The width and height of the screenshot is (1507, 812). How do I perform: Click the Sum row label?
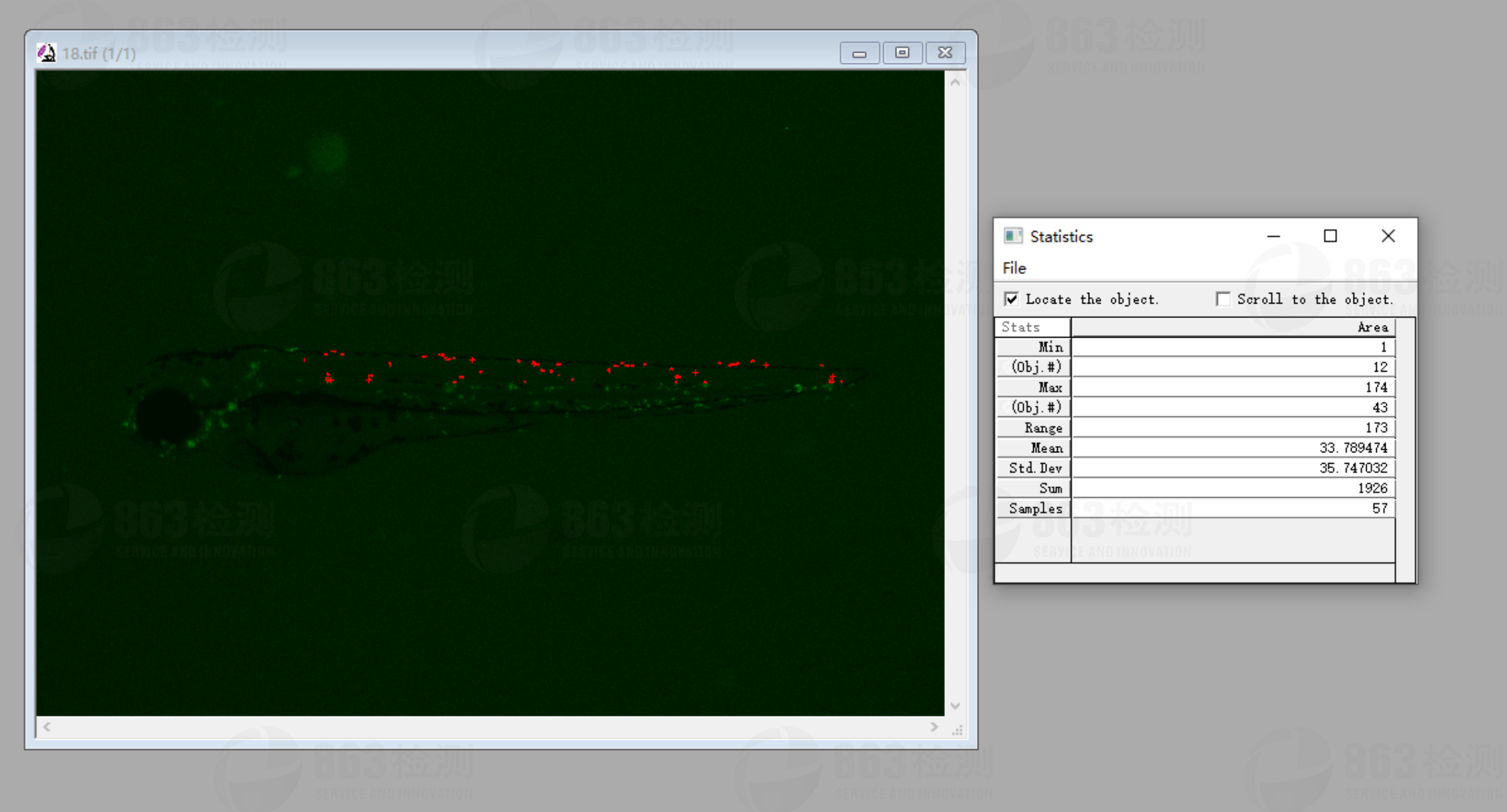point(1033,488)
